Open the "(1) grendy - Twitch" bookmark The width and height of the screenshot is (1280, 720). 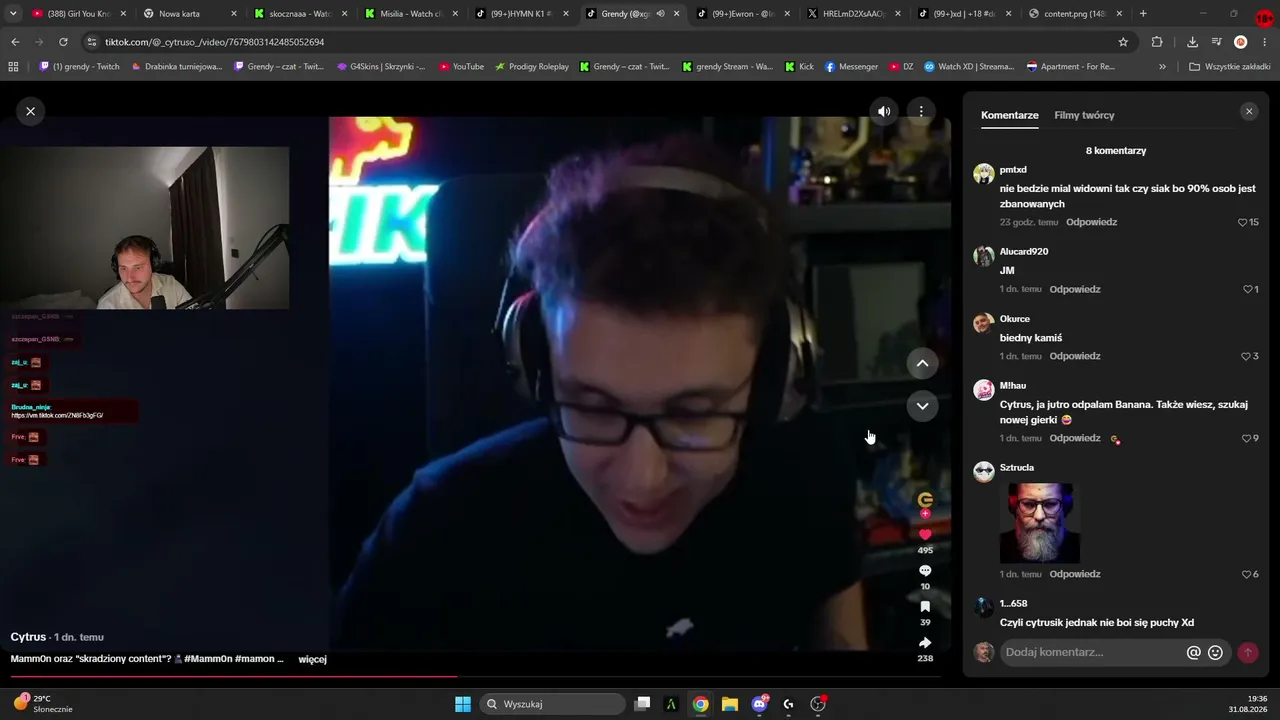(x=79, y=67)
